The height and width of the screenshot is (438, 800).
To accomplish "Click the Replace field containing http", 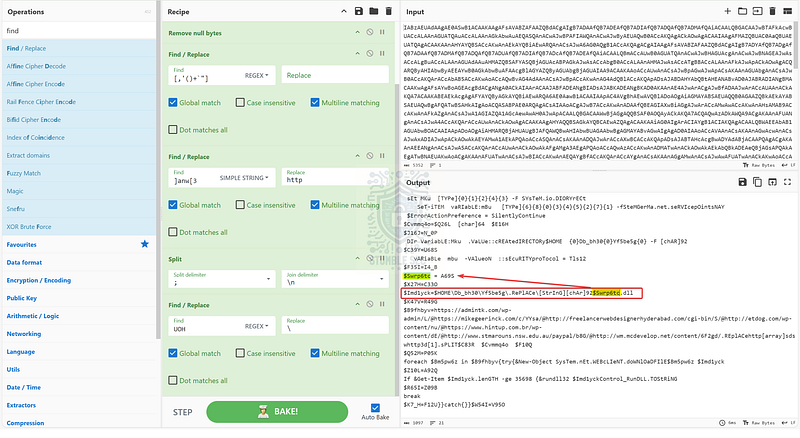I will 335,177.
